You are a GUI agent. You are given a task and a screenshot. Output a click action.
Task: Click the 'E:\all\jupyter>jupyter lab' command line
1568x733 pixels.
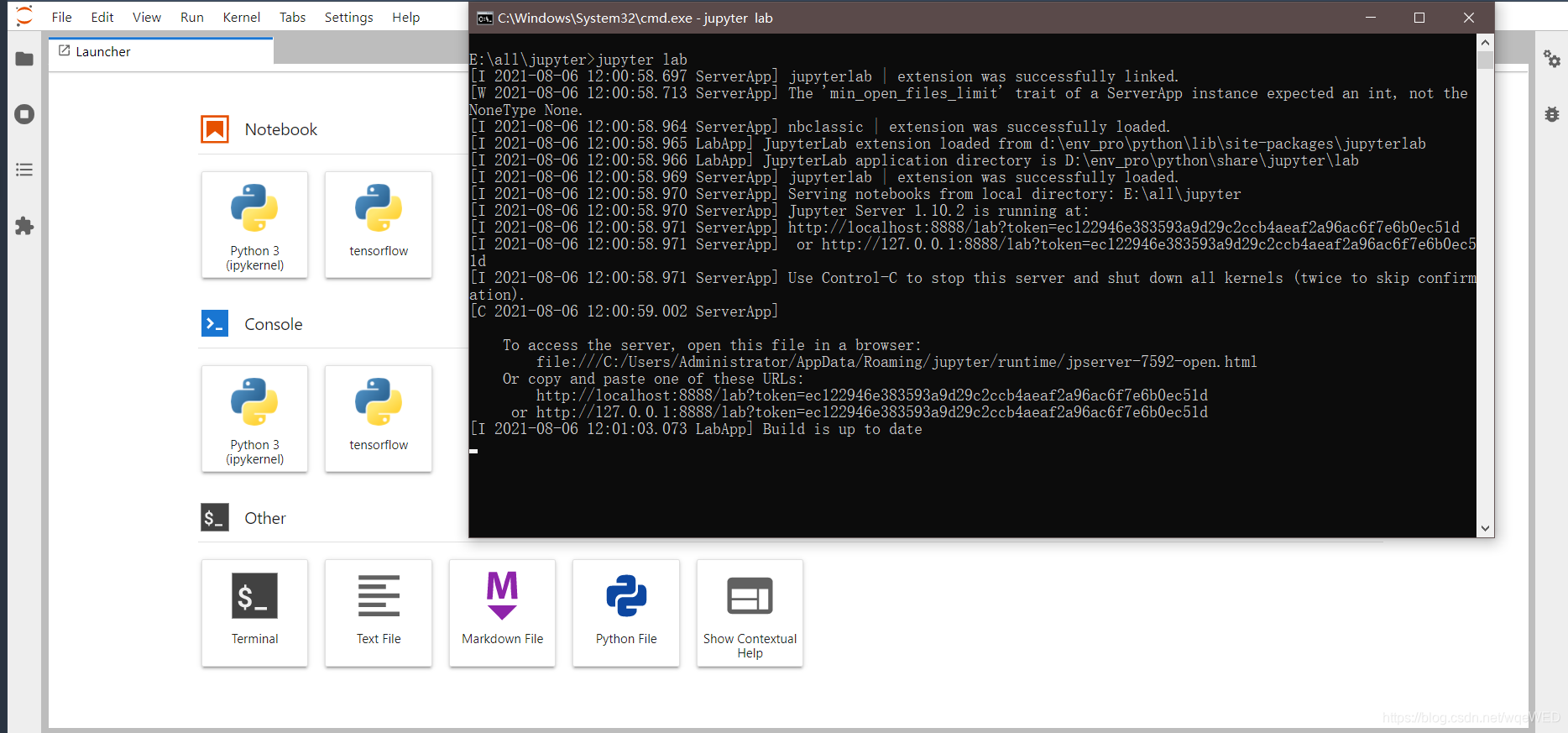coord(578,60)
